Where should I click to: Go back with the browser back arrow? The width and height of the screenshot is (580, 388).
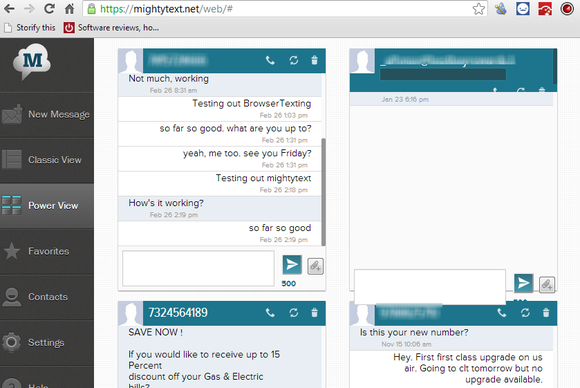pyautogui.click(x=9, y=9)
